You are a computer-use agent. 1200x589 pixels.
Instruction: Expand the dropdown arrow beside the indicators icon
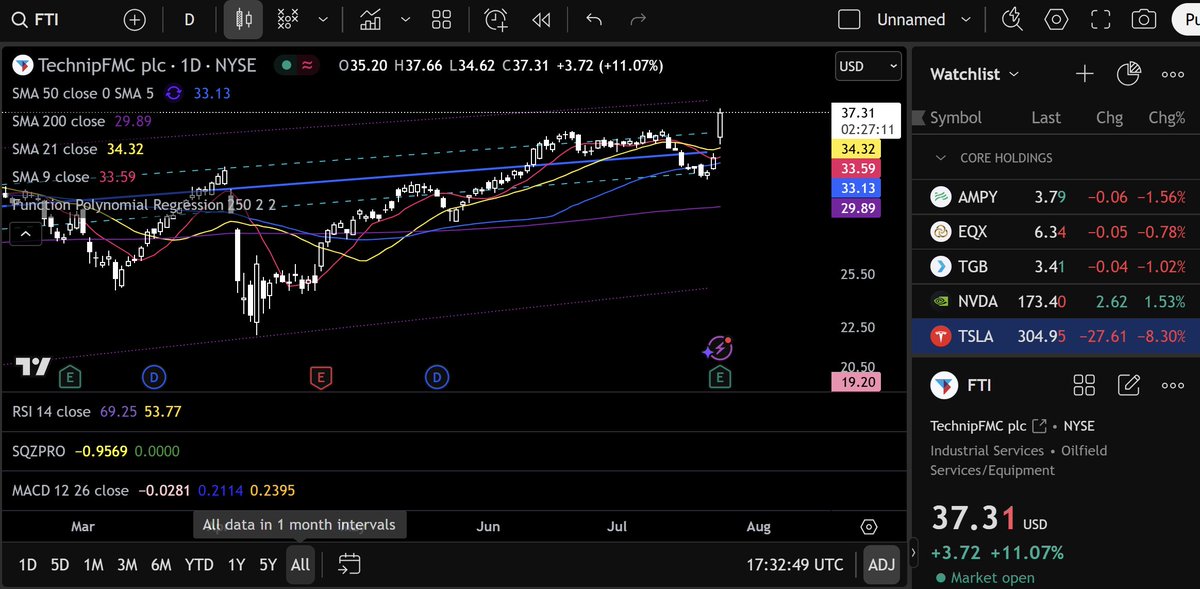322,19
